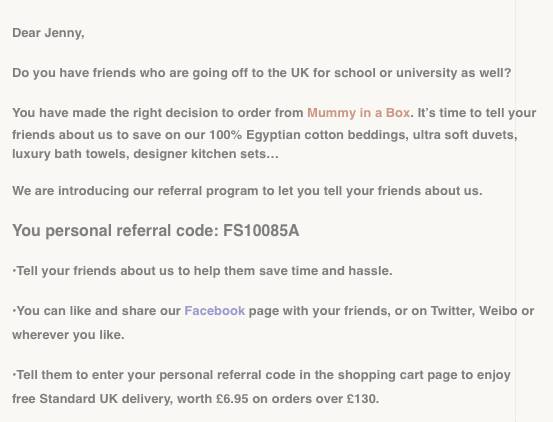Click the vertical divider on right edge
The width and height of the screenshot is (553, 422).
(515, 211)
